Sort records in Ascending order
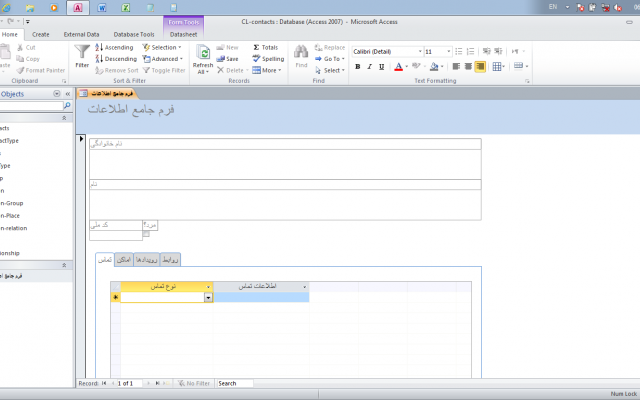This screenshot has width=640, height=400. [114, 47]
